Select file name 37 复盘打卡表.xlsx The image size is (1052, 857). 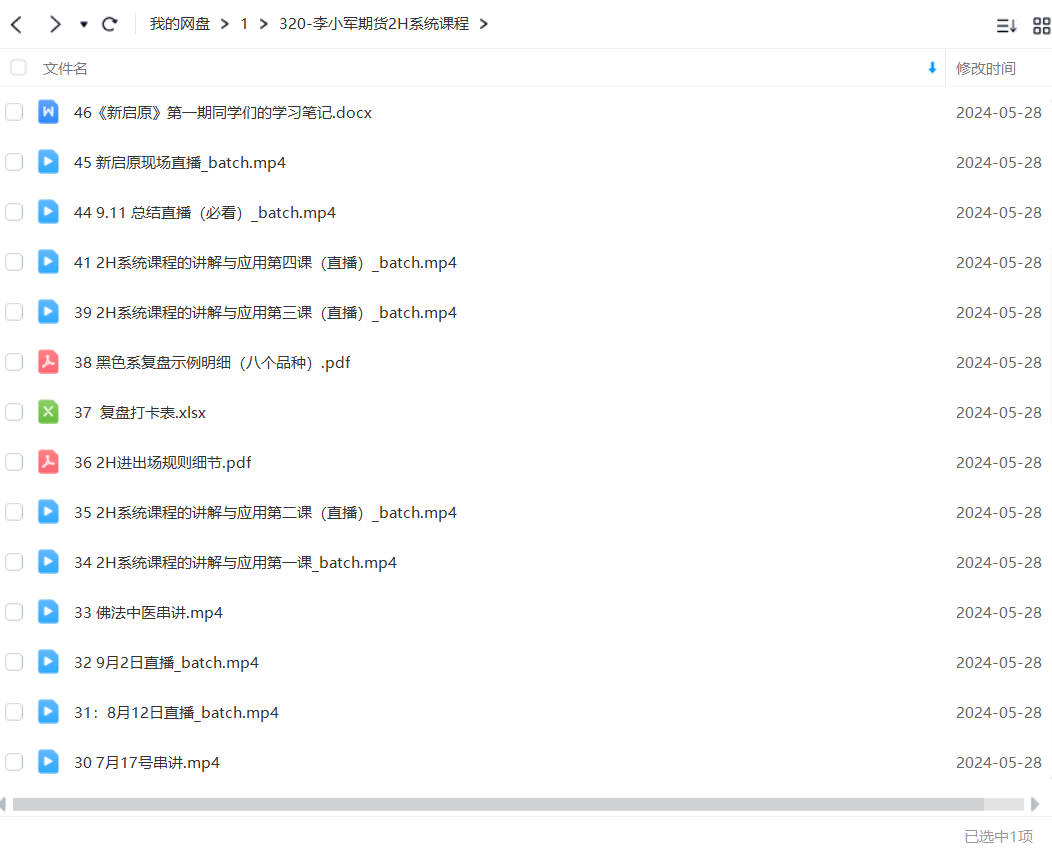click(x=140, y=413)
